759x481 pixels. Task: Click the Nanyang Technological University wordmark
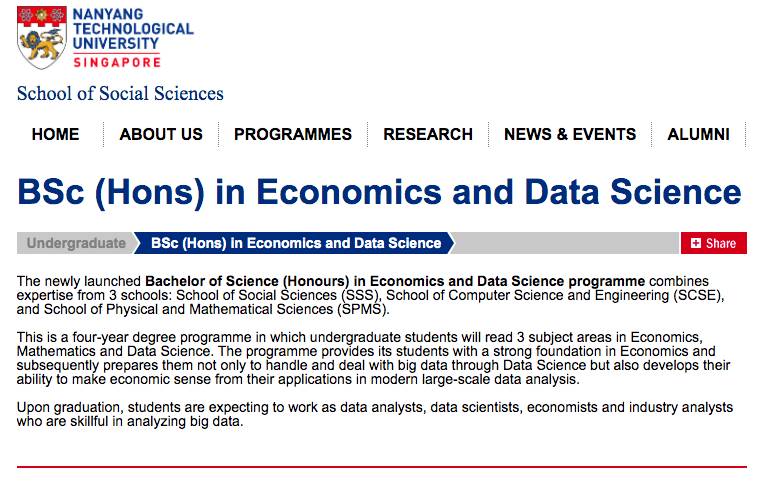click(x=133, y=29)
